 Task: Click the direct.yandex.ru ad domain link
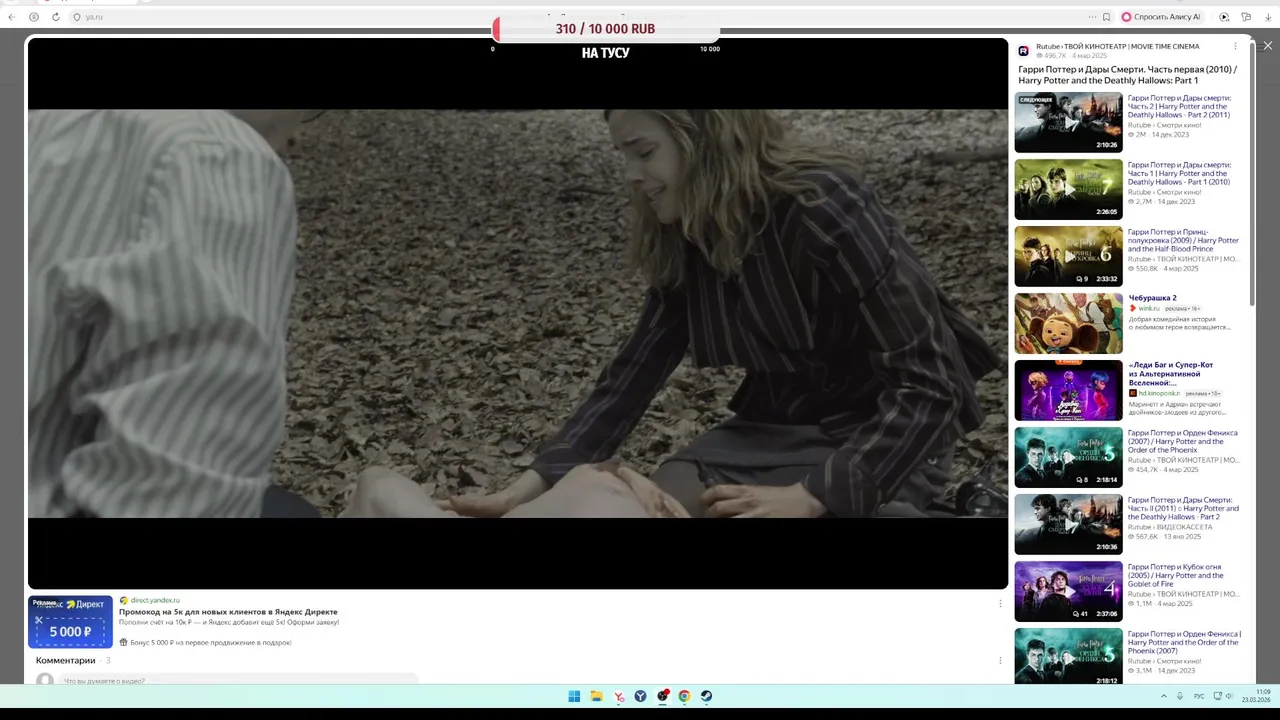155,600
